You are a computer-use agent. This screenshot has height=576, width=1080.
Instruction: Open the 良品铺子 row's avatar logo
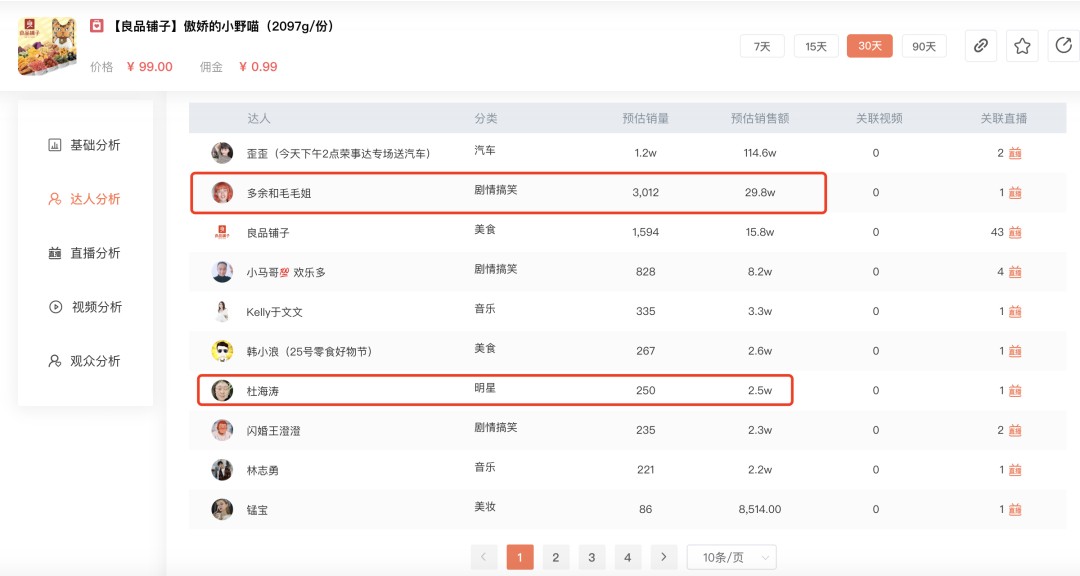pyautogui.click(x=222, y=232)
